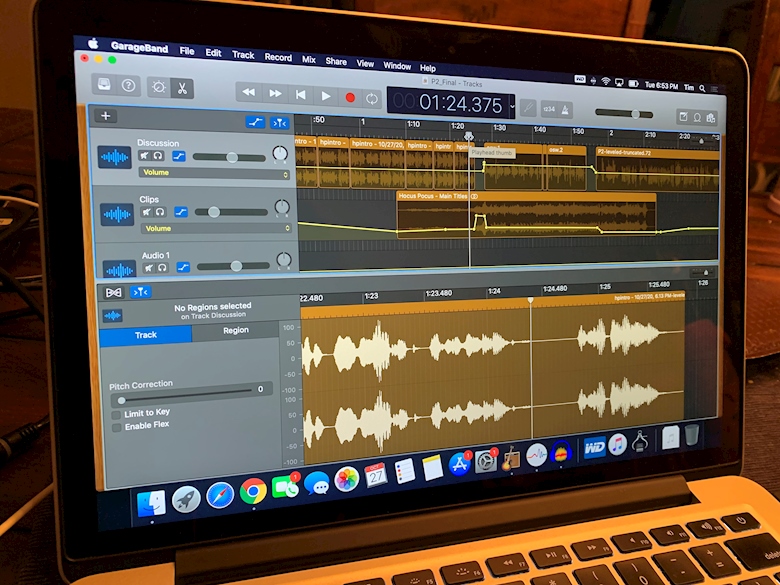Viewport: 780px width, 585px height.
Task: Solo the Clips track with headphones
Action: coord(160,212)
